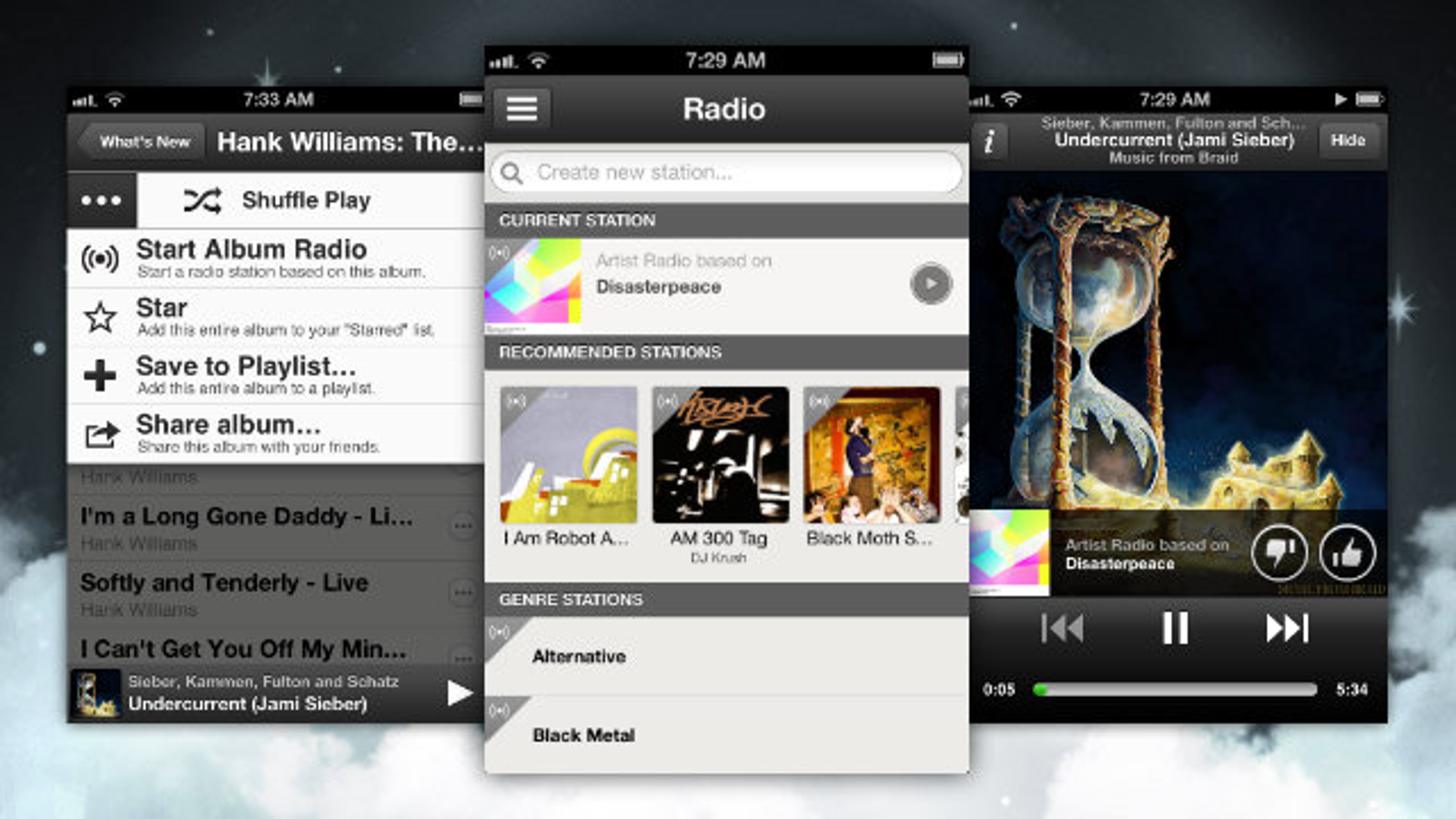Start Shuffle Play for the album
Viewport: 1456px width, 819px height.
(309, 200)
